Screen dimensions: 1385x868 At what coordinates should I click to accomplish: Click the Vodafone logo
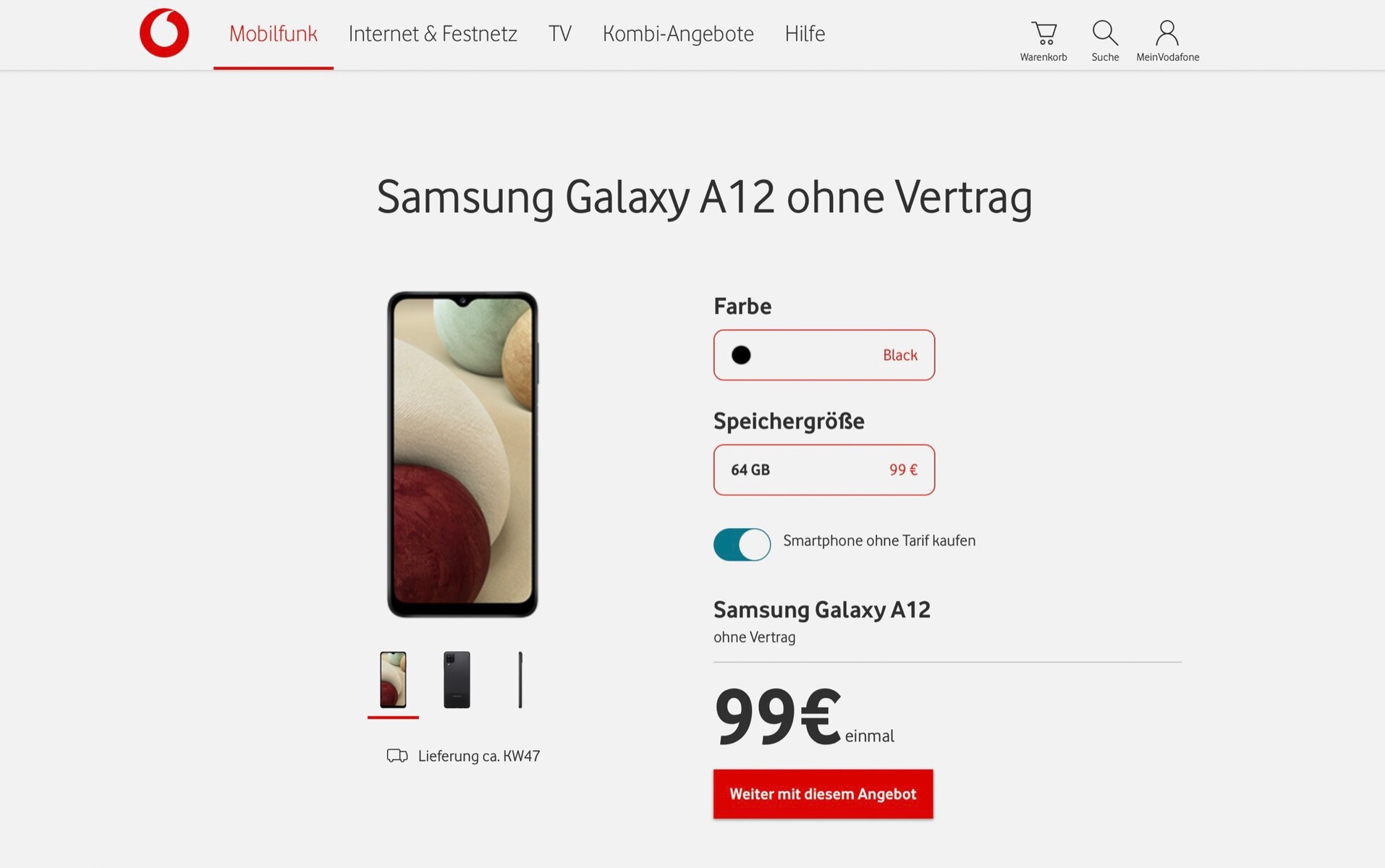coord(164,33)
